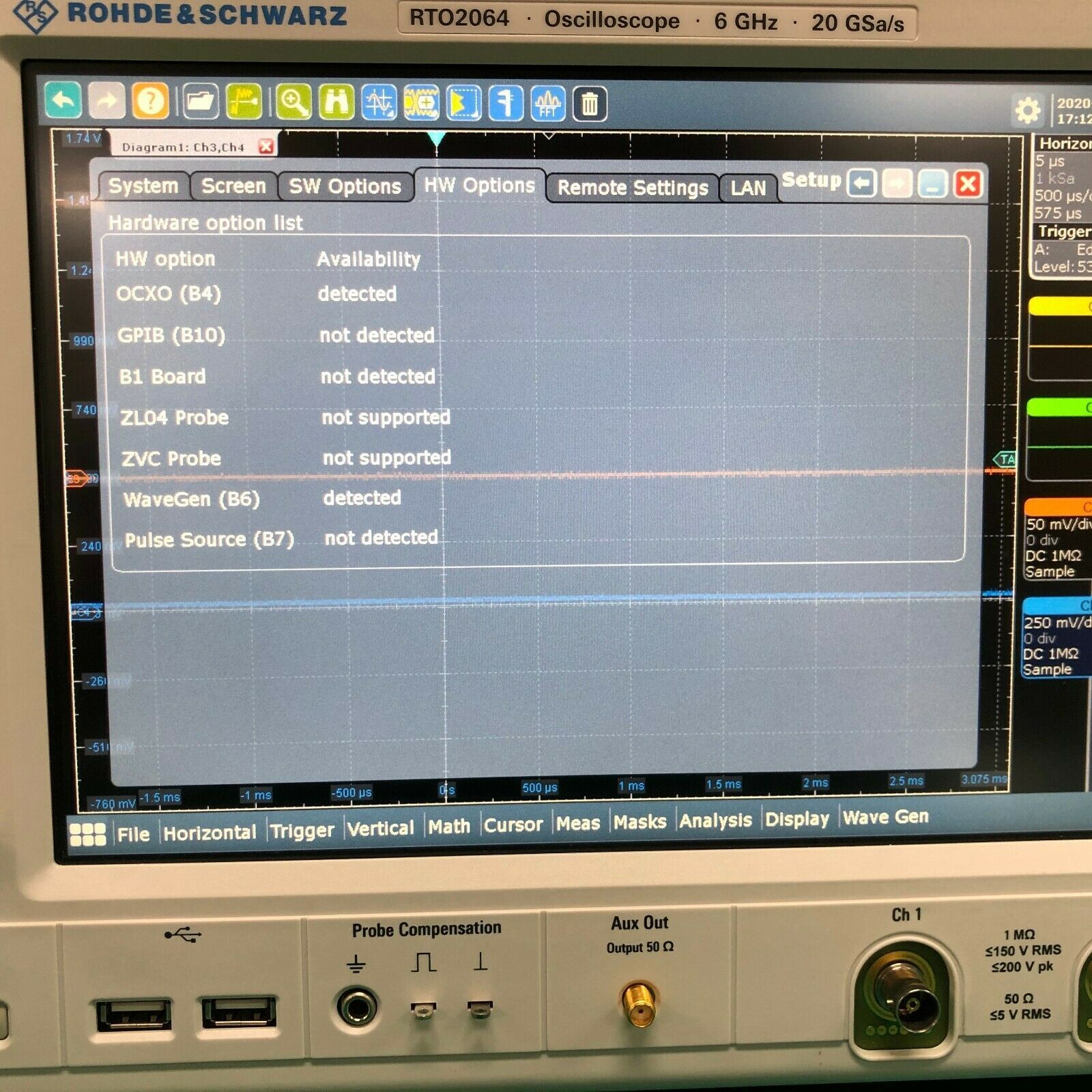The image size is (1092, 1092).
Task: Open the Trigger settings label at right
Action: coord(1065,231)
